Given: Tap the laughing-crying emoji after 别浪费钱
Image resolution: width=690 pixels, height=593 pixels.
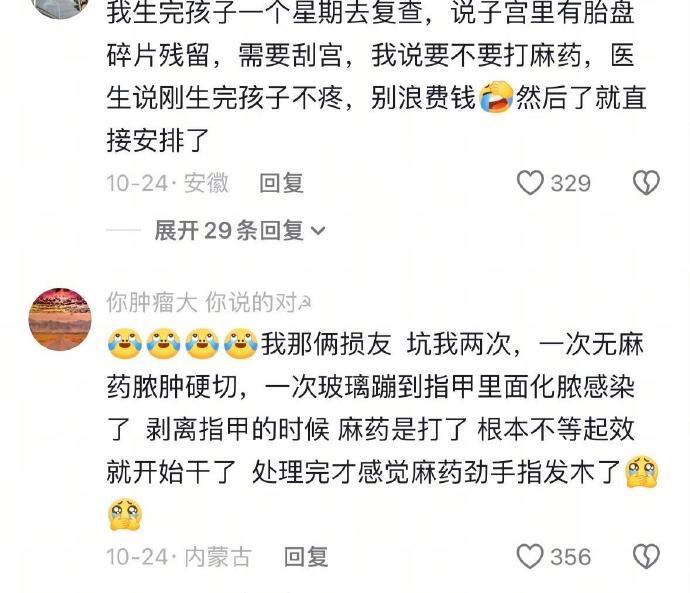Looking at the screenshot, I should (x=496, y=96).
